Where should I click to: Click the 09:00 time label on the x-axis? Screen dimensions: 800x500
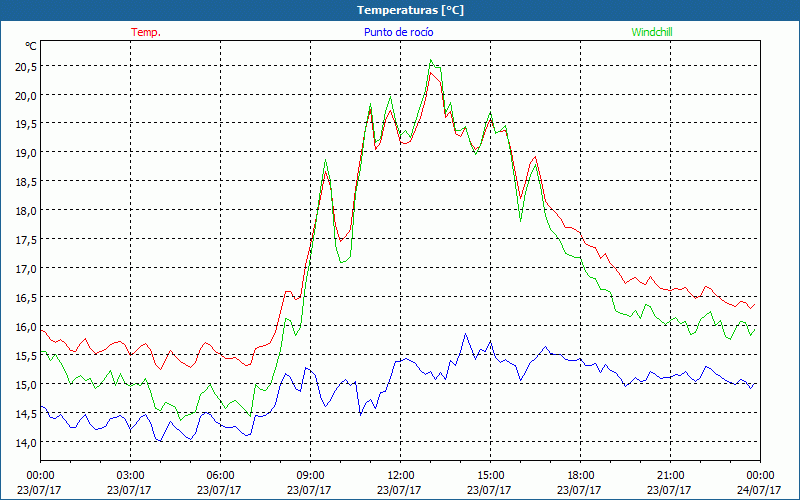pyautogui.click(x=310, y=476)
